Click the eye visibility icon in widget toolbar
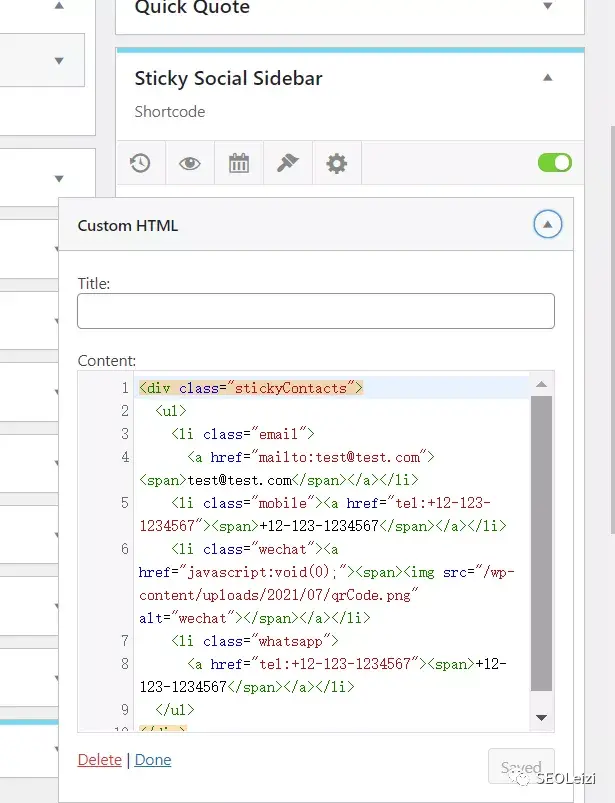615x803 pixels. coord(189,163)
